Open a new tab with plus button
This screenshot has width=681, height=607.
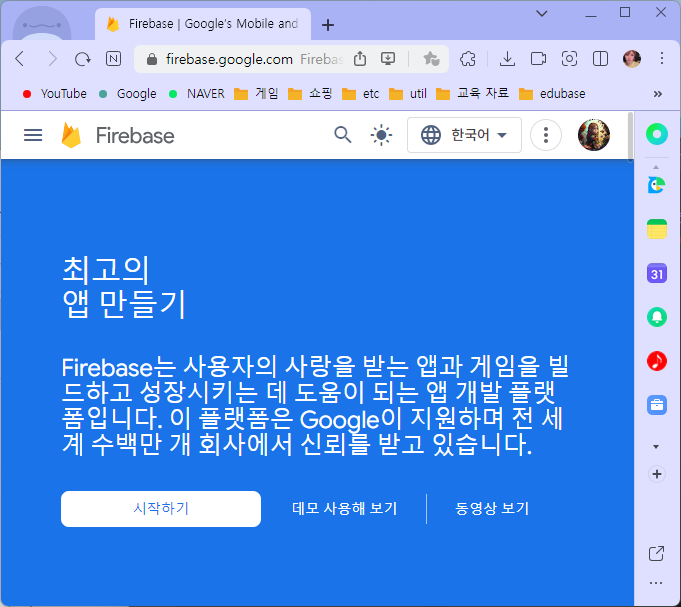click(x=328, y=25)
